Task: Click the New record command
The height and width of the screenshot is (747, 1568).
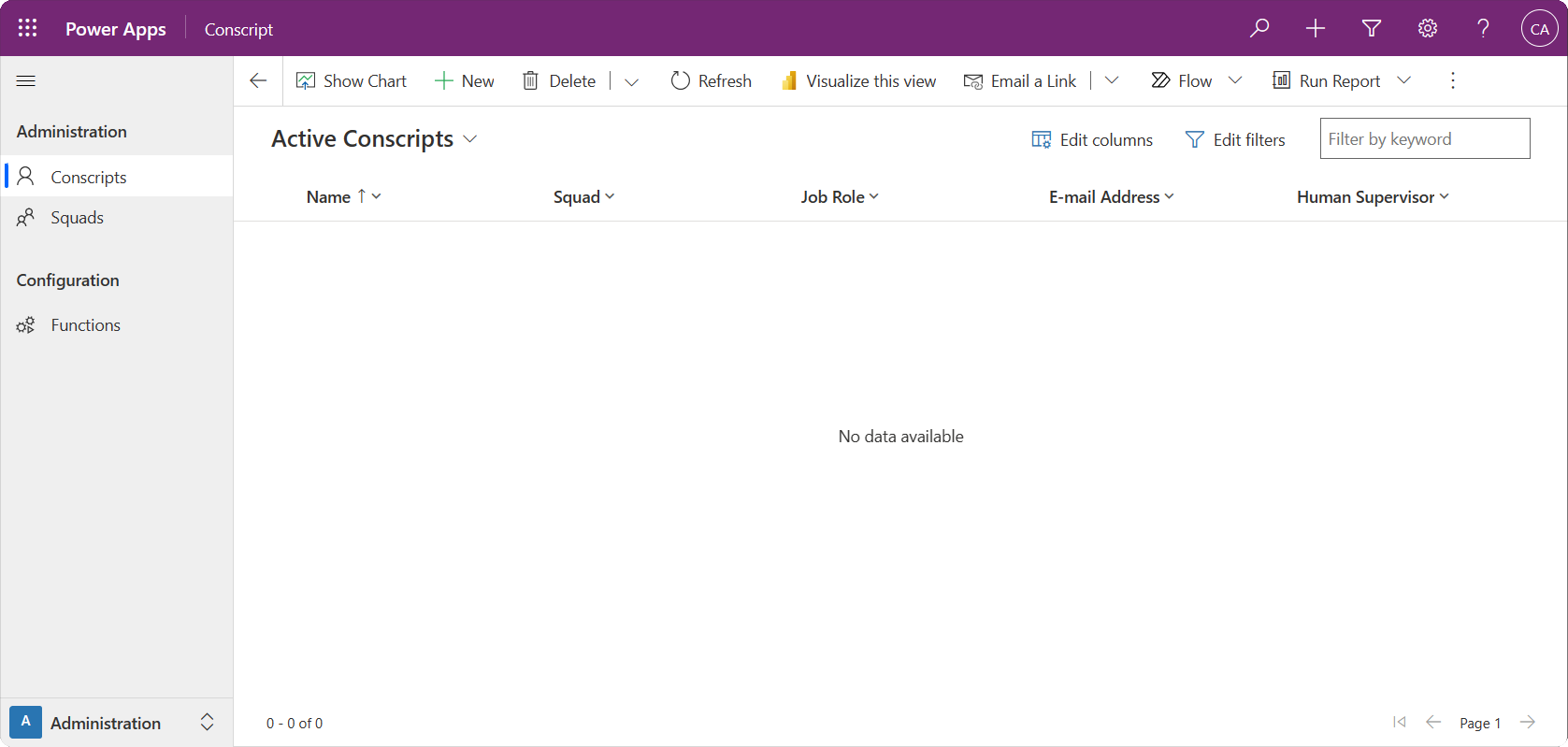Action: tap(465, 81)
